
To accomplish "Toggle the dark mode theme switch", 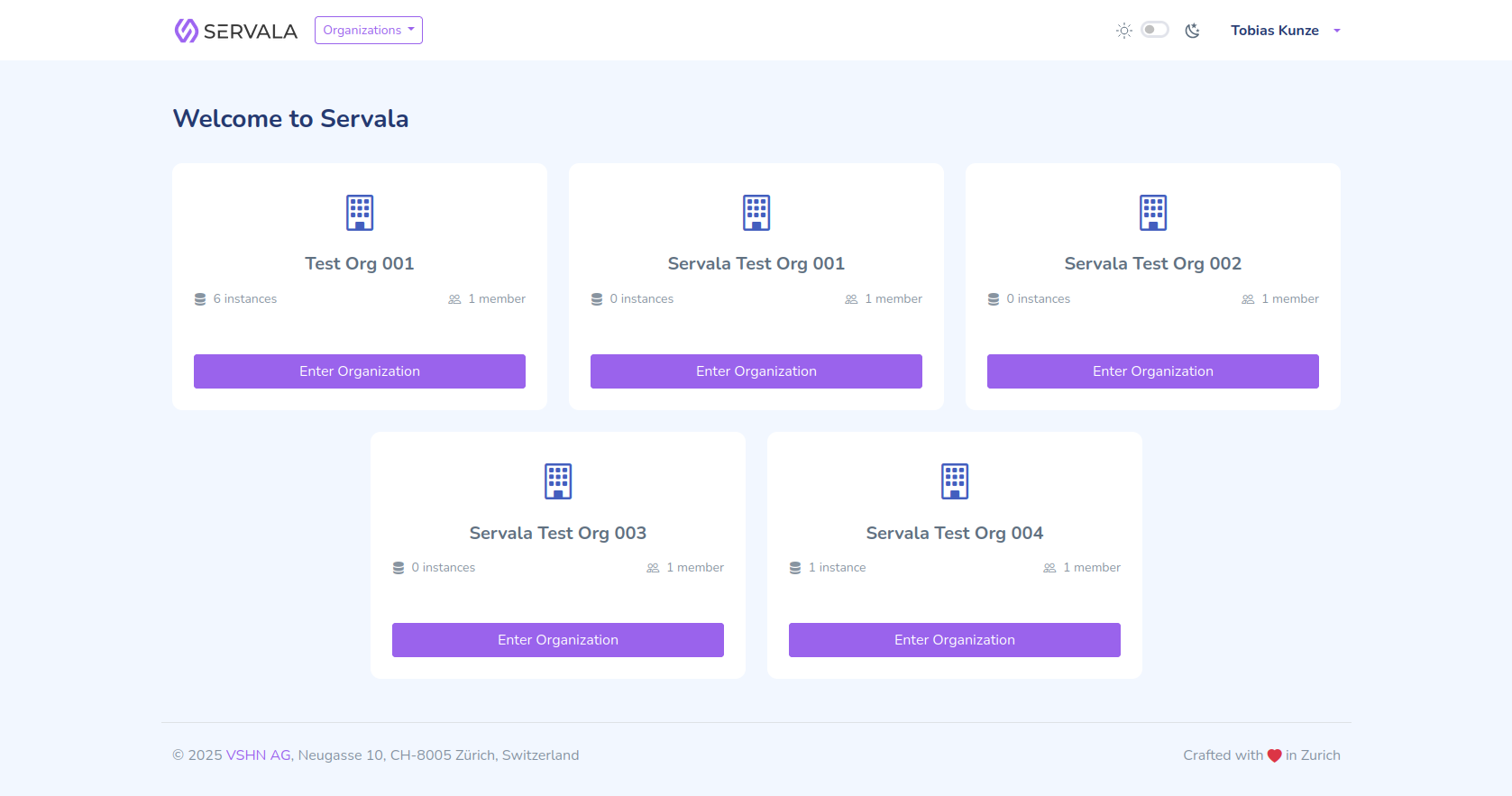I will pyautogui.click(x=1154, y=30).
